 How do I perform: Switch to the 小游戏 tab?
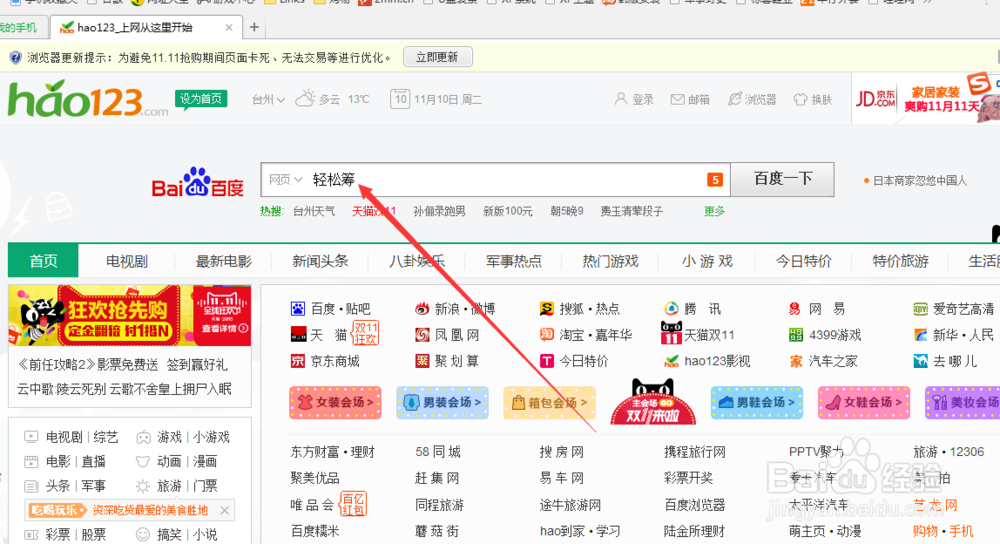coord(707,261)
